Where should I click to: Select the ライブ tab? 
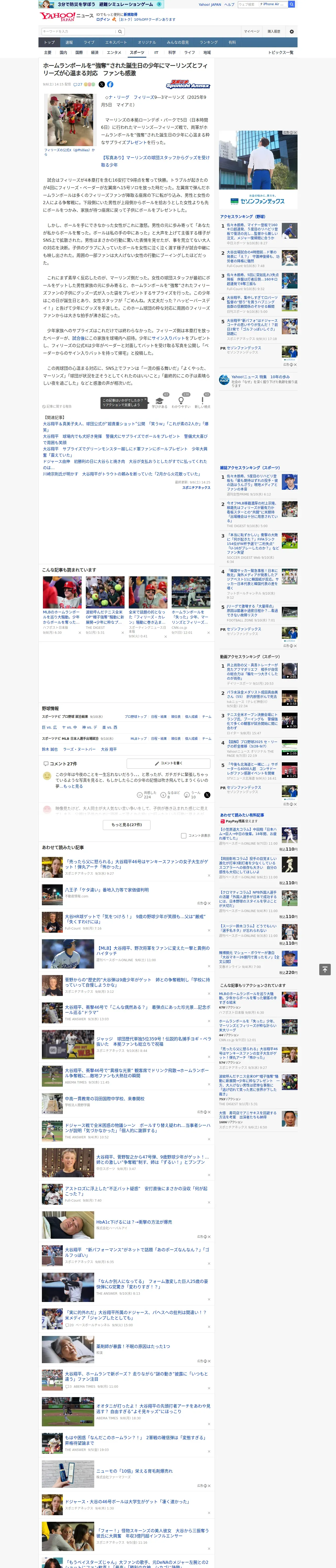click(x=89, y=42)
